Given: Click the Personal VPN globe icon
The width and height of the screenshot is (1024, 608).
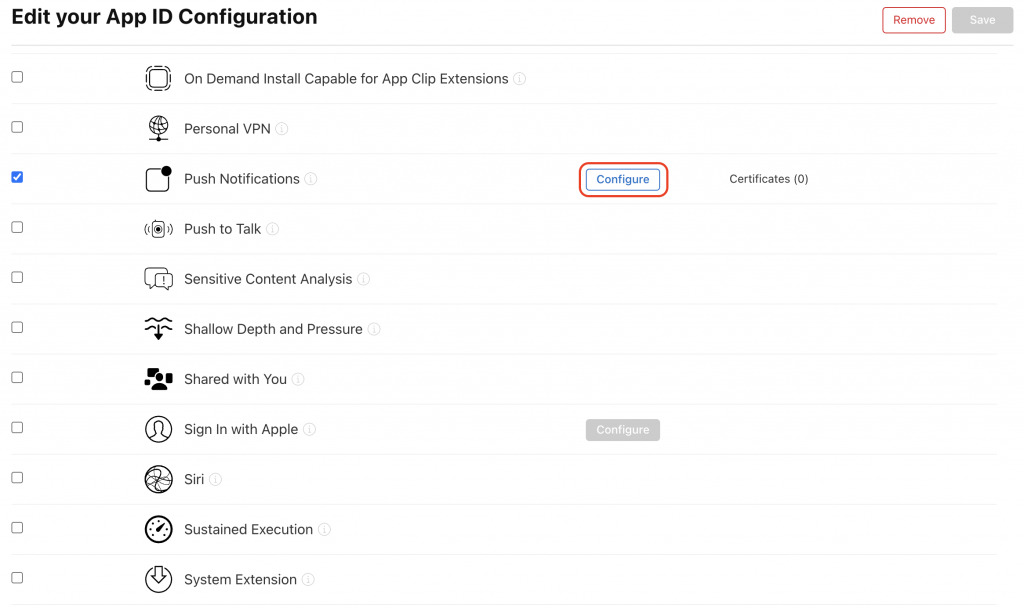Looking at the screenshot, I should tap(158, 128).
